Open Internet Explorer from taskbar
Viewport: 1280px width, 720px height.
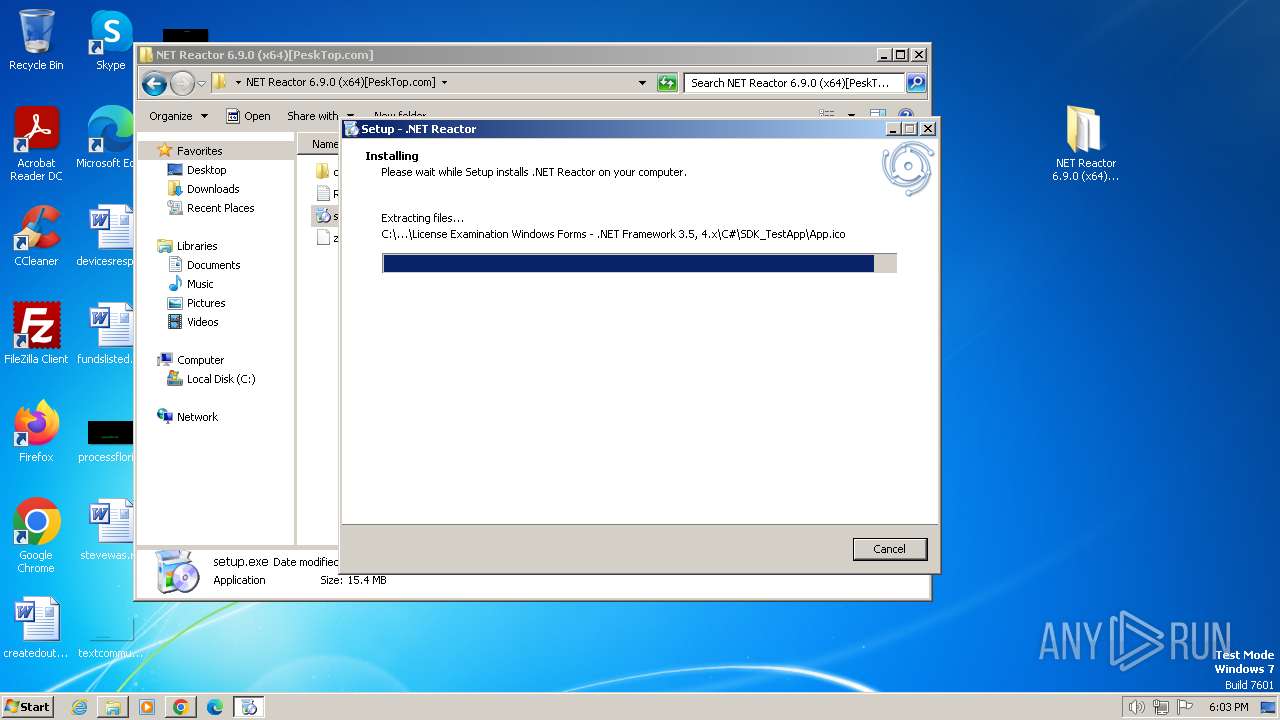click(79, 707)
